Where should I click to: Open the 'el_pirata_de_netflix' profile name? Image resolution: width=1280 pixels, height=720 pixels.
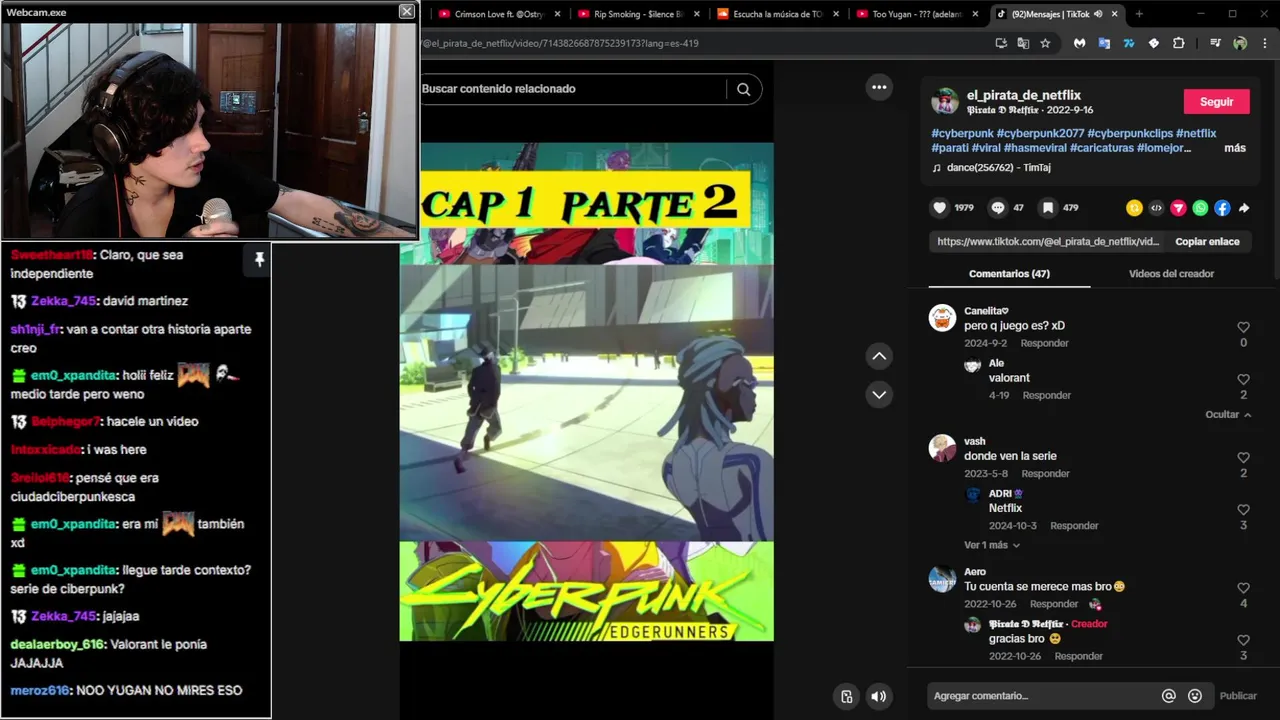click(x=1024, y=95)
